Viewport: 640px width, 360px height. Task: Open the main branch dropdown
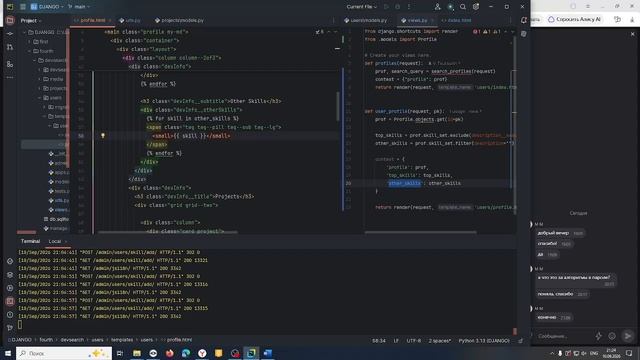pos(79,7)
